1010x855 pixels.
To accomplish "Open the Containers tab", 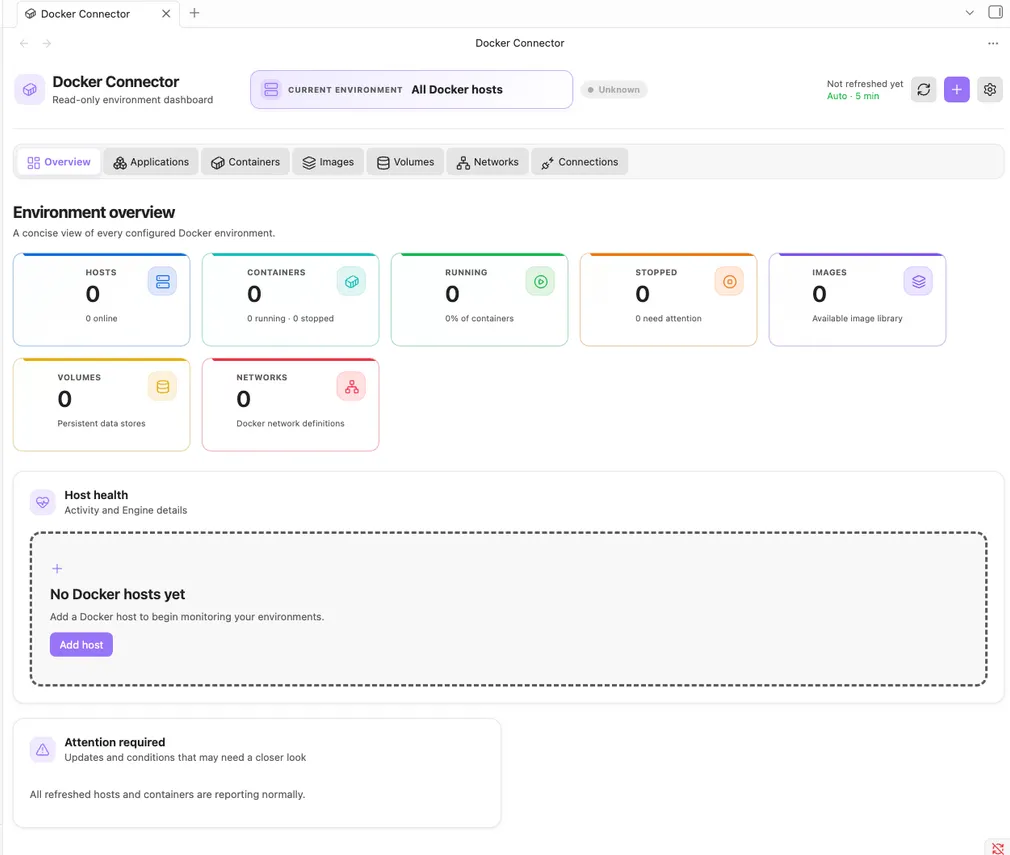I will coord(245,162).
